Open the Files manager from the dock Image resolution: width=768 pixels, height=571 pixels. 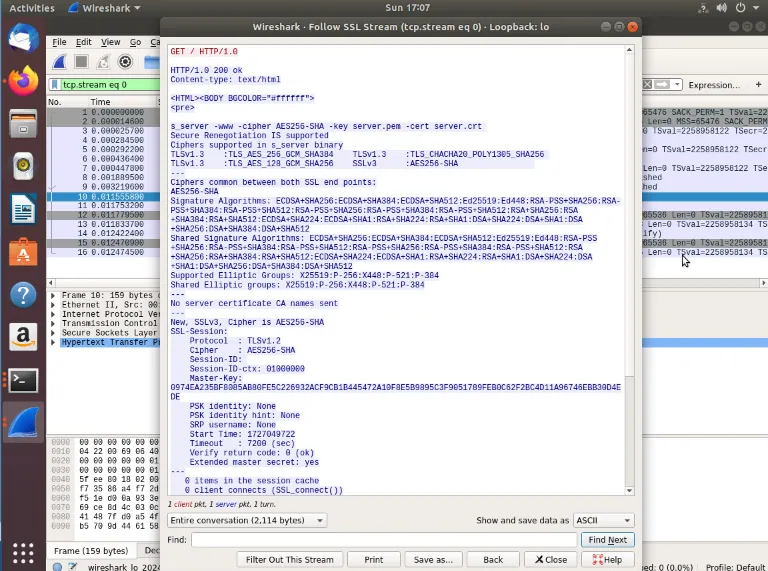tap(23, 123)
